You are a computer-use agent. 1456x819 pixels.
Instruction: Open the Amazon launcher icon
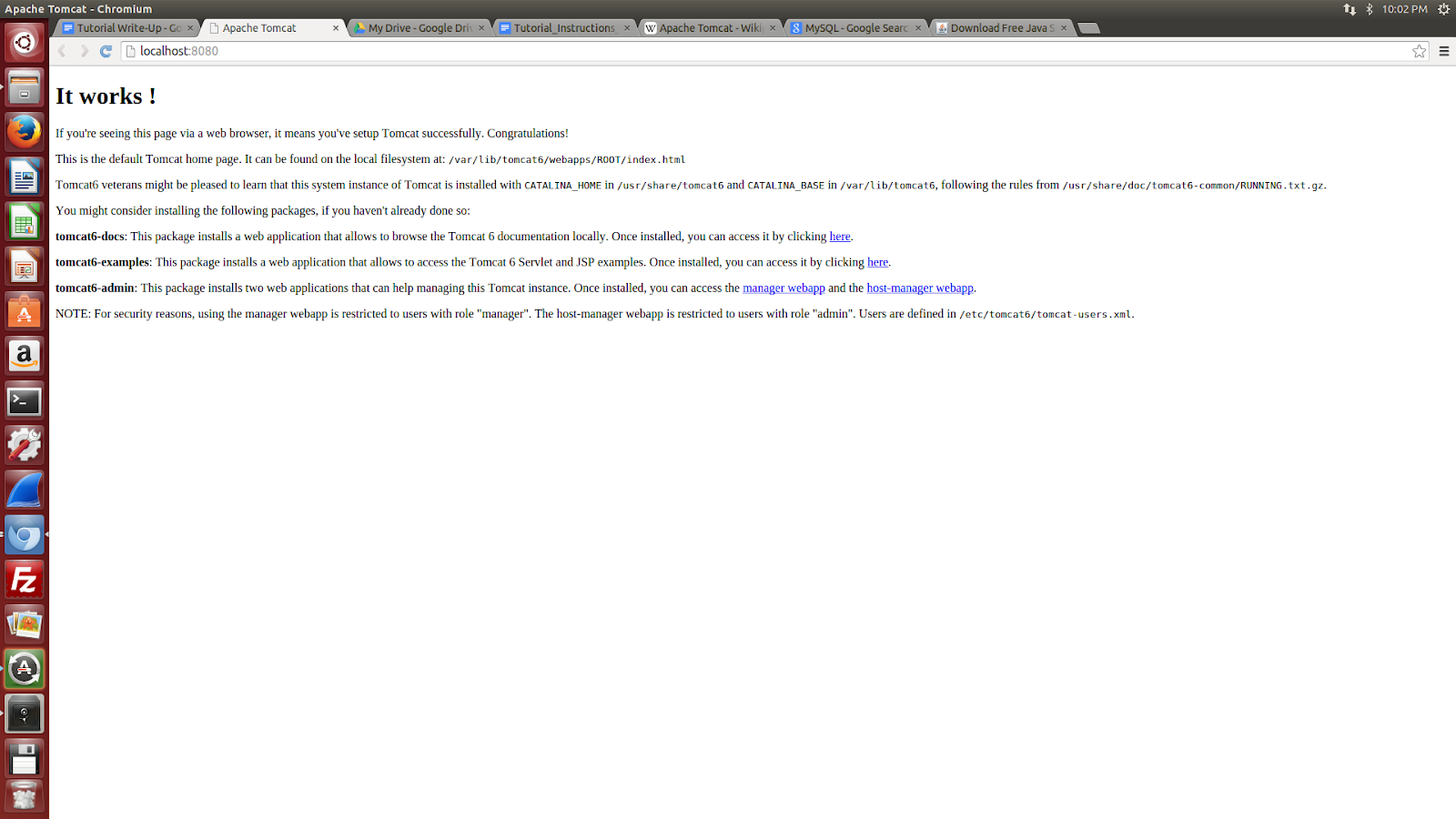pyautogui.click(x=25, y=356)
